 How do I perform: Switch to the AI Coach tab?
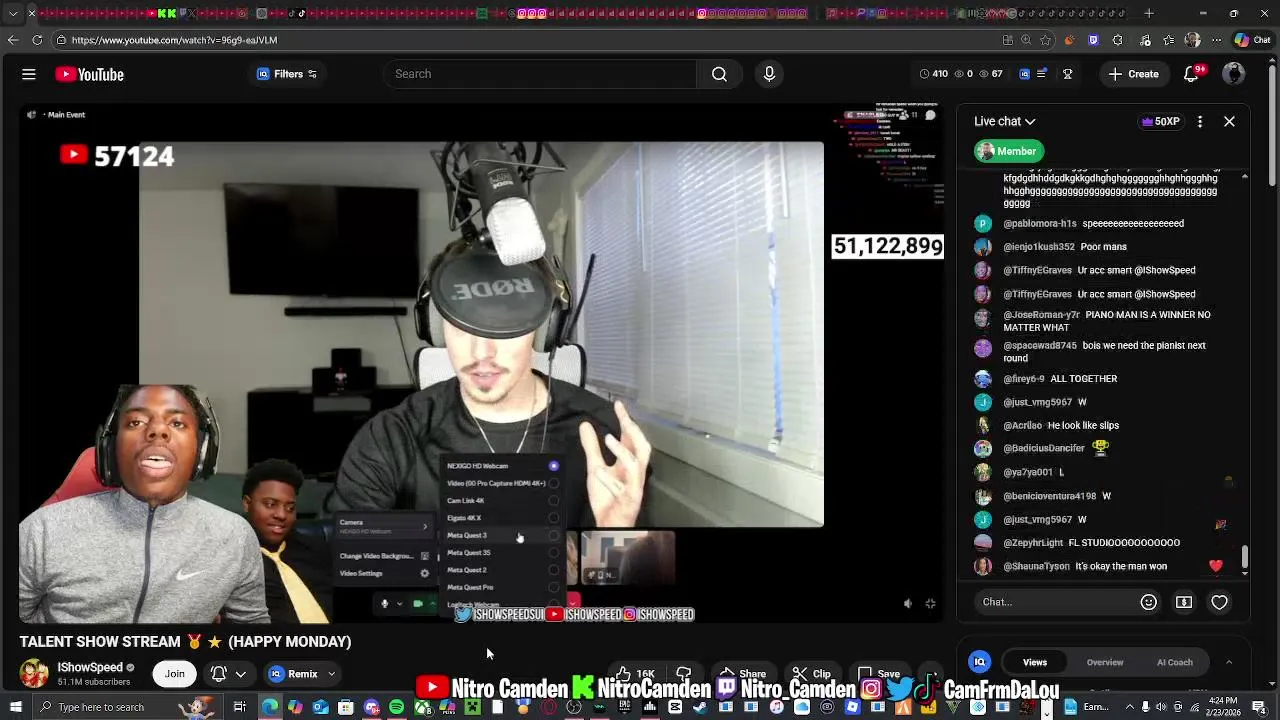(1175, 662)
